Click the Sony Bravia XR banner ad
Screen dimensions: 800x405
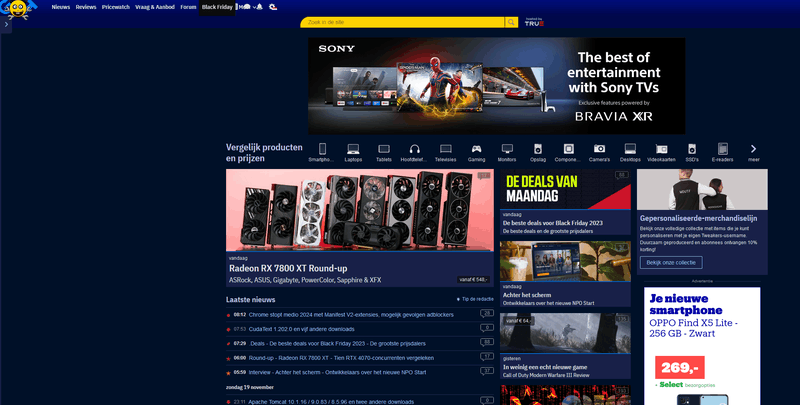pos(496,86)
